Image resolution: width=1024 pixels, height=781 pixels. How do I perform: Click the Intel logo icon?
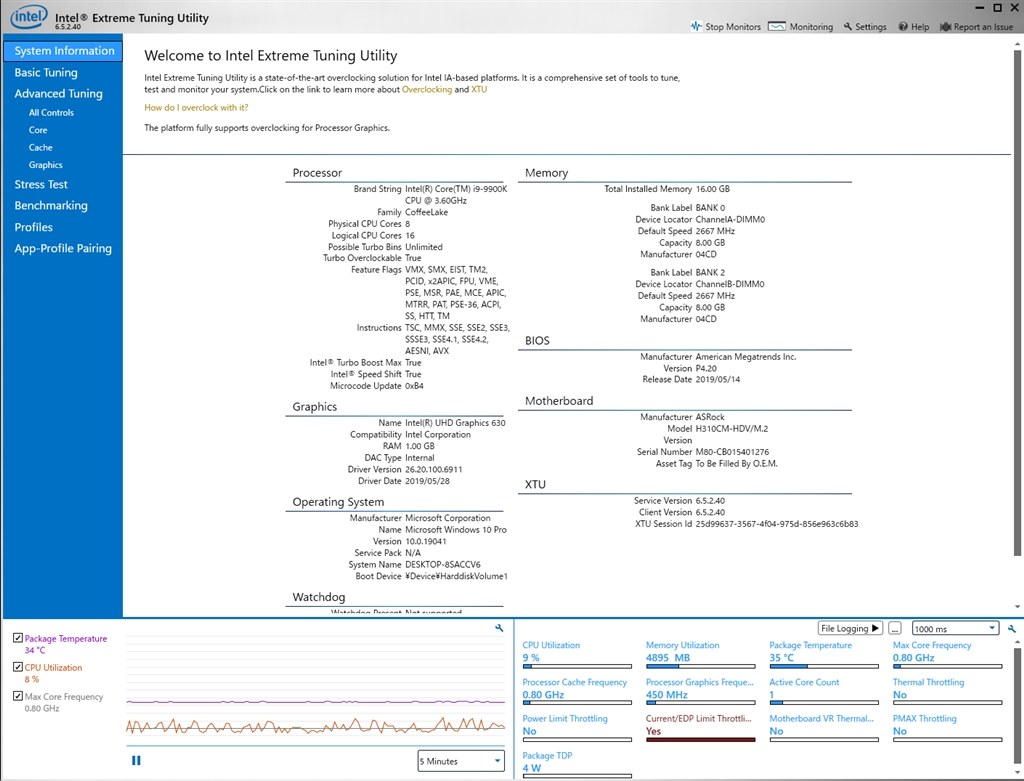coord(29,17)
